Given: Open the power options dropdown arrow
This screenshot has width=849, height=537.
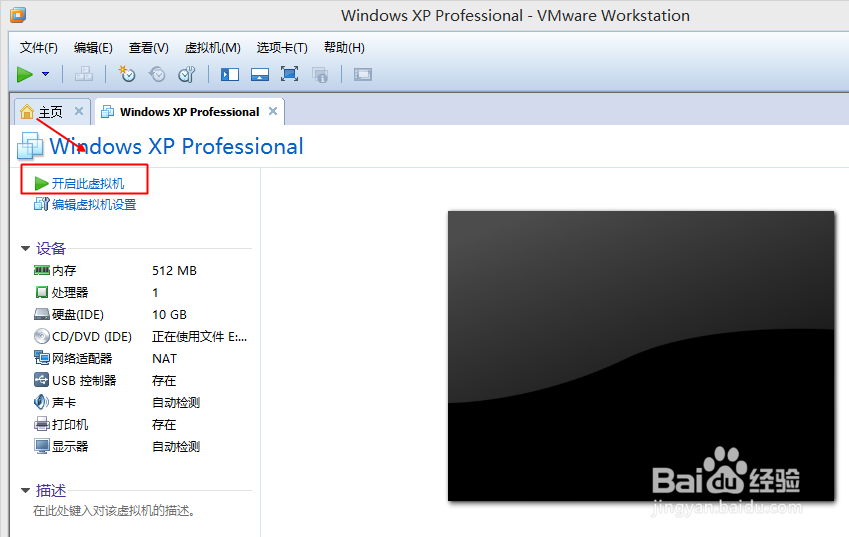Looking at the screenshot, I should pos(45,74).
